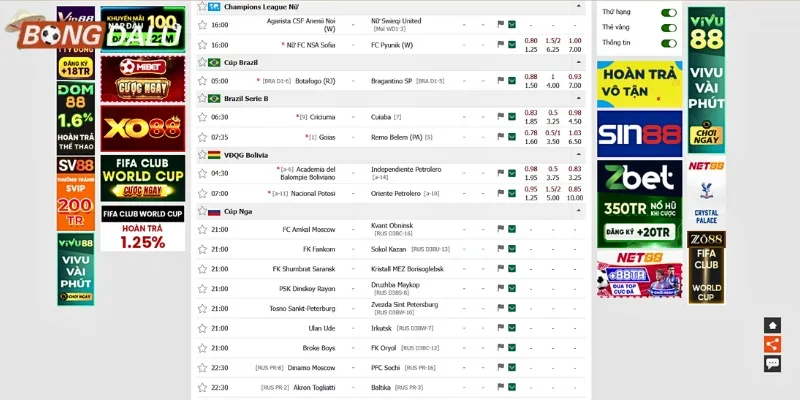Collapse the Cúp Brazil league section

tap(579, 62)
